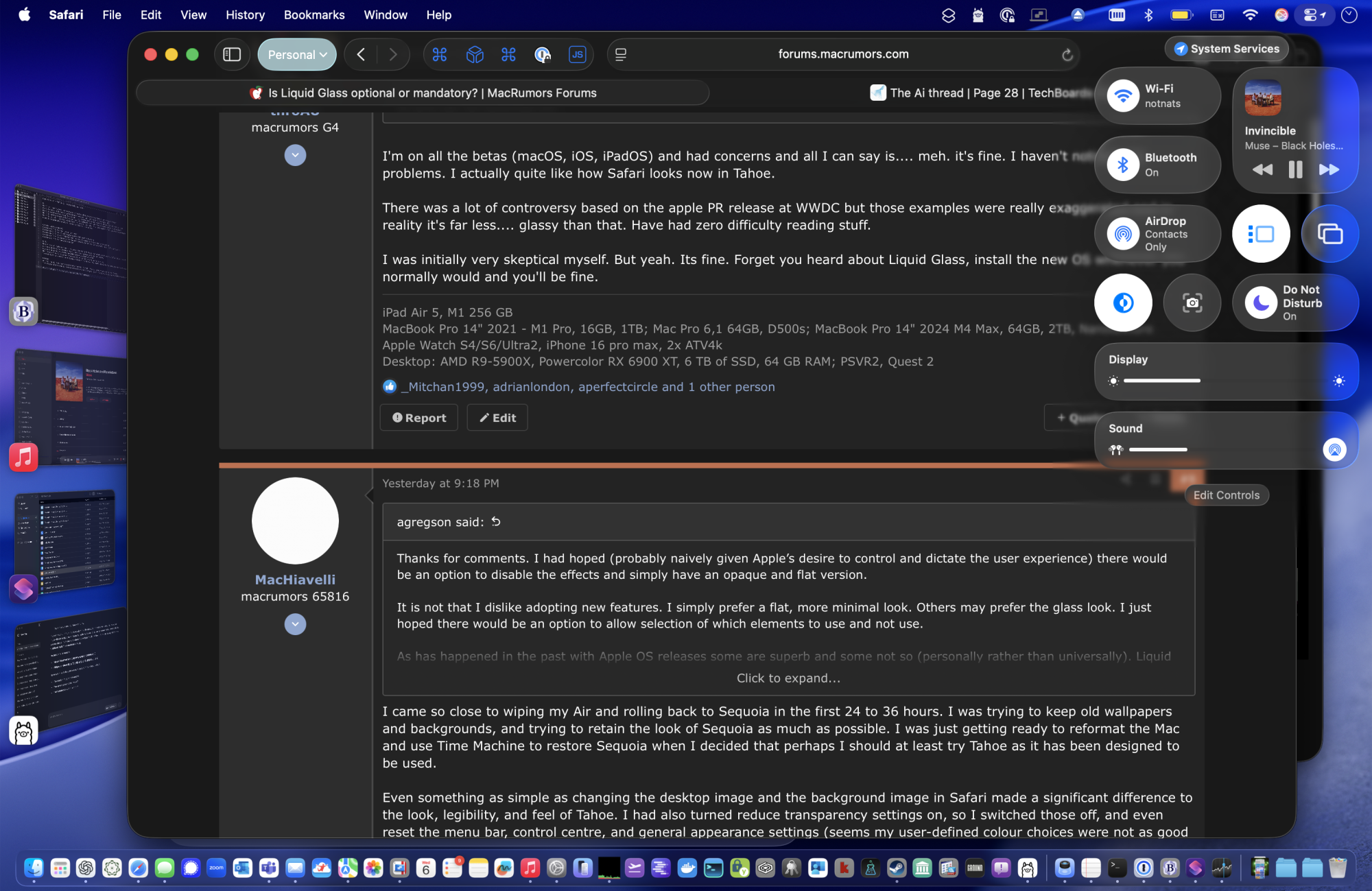Screen dimensions: 1372x891
Task: Click the page reload icon
Action: click(x=1067, y=55)
